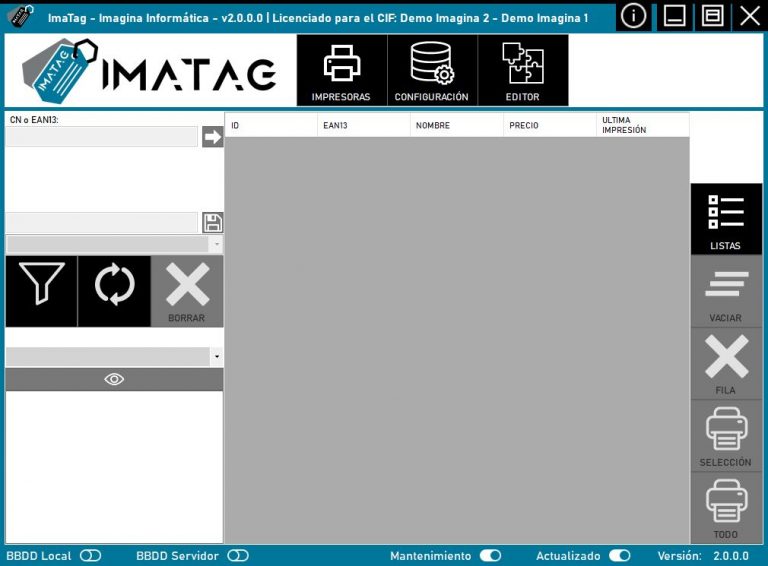Screen dimensions: 768x566
Task: Delete row with the Fila button
Action: click(x=726, y=364)
